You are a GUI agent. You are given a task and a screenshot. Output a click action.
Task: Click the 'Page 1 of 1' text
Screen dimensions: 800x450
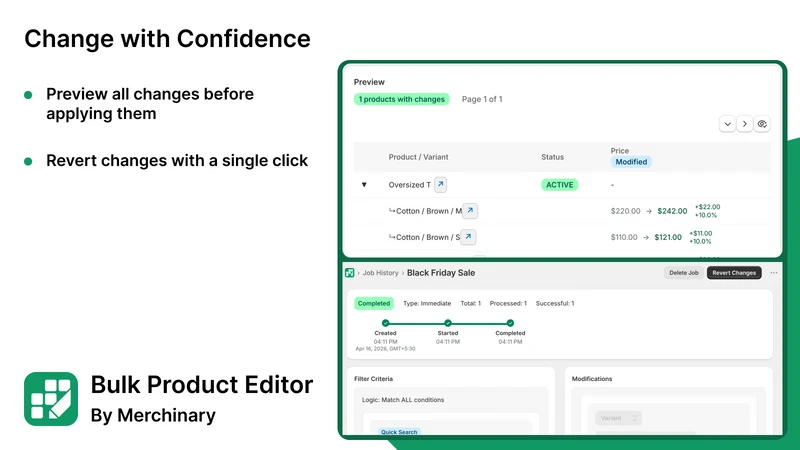[x=482, y=99]
